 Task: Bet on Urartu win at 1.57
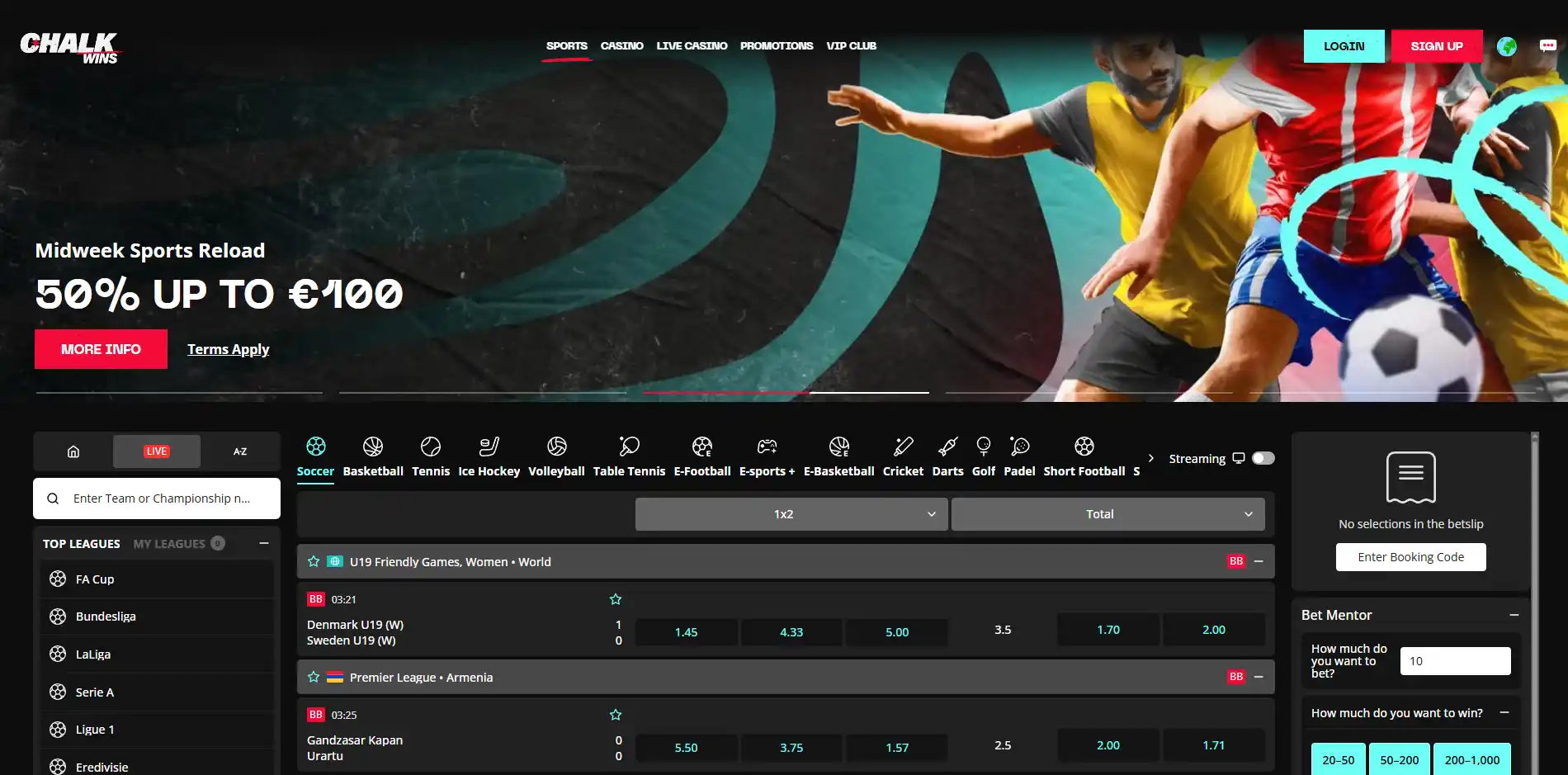[x=897, y=748]
